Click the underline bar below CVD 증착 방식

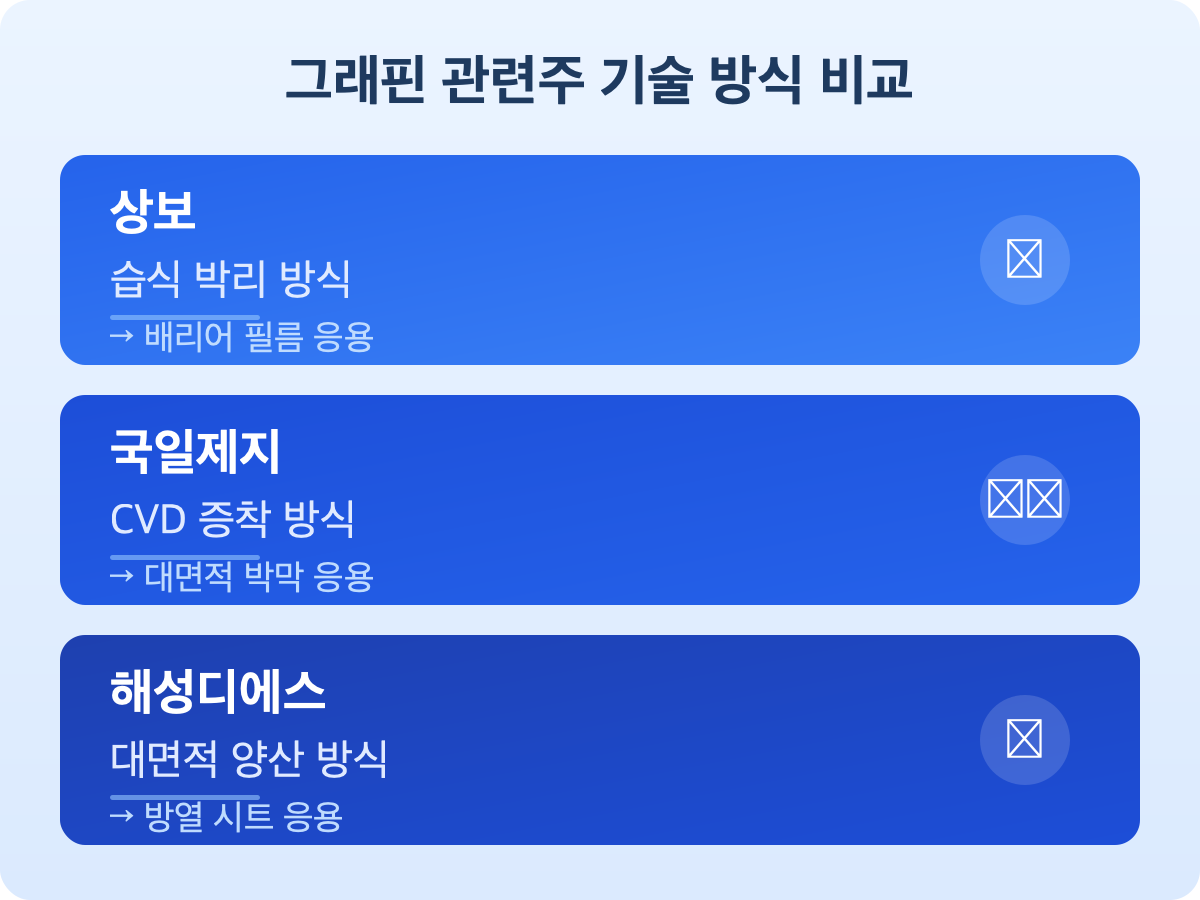tap(185, 556)
